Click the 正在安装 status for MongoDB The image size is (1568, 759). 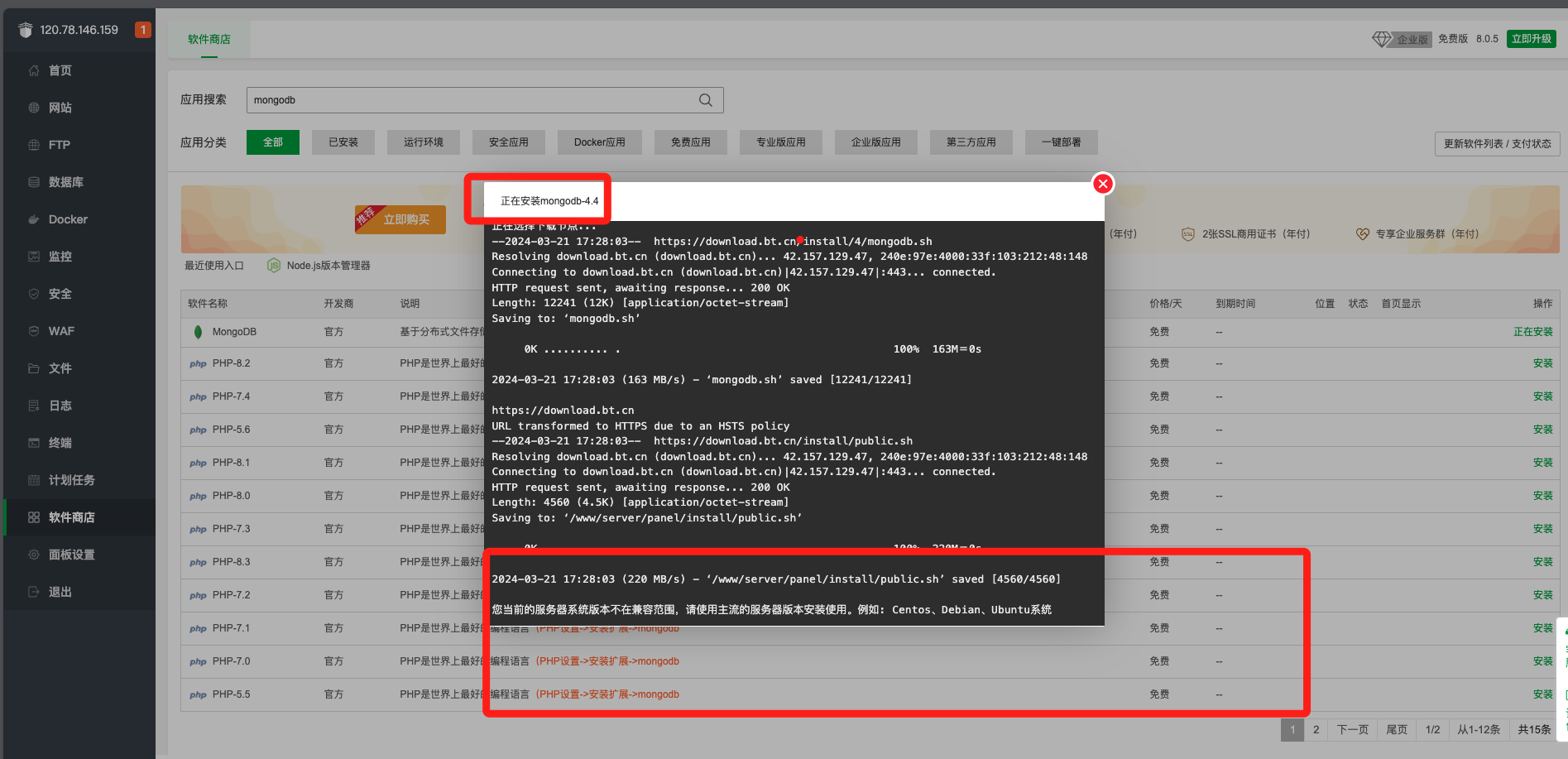point(1532,332)
